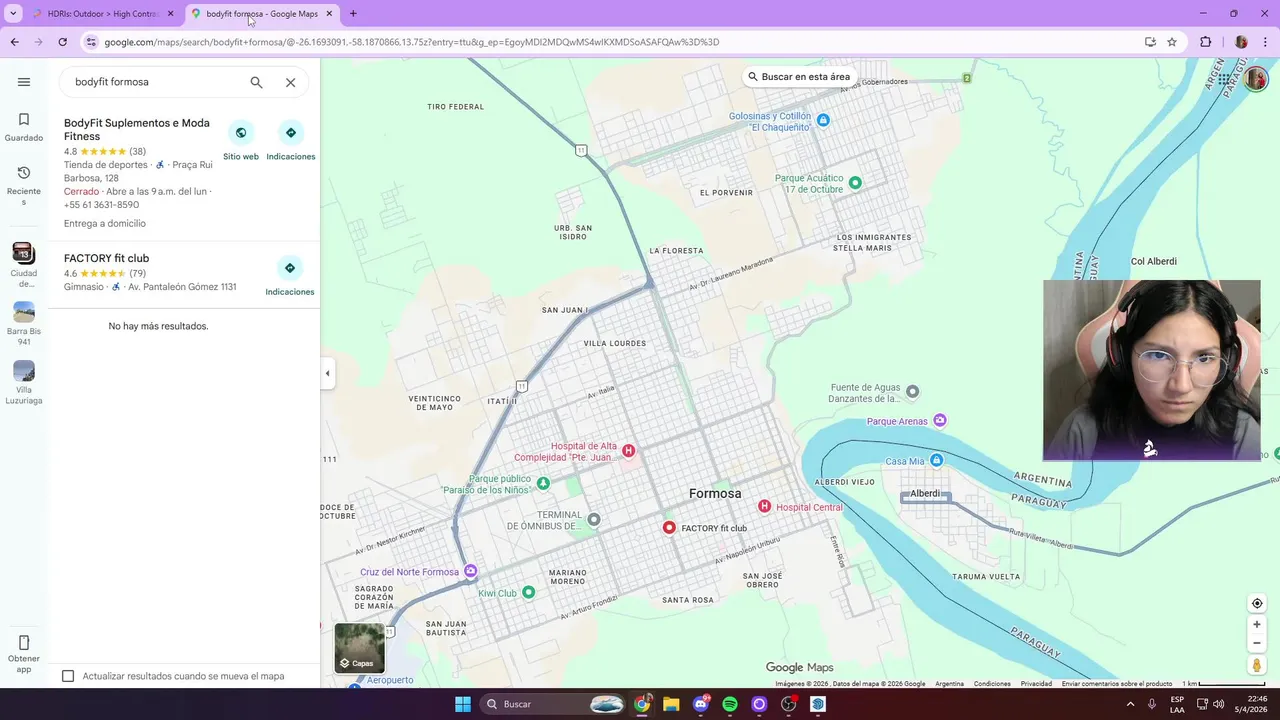Click Buscar en esta área button
This screenshot has width=1280, height=720.
[799, 77]
